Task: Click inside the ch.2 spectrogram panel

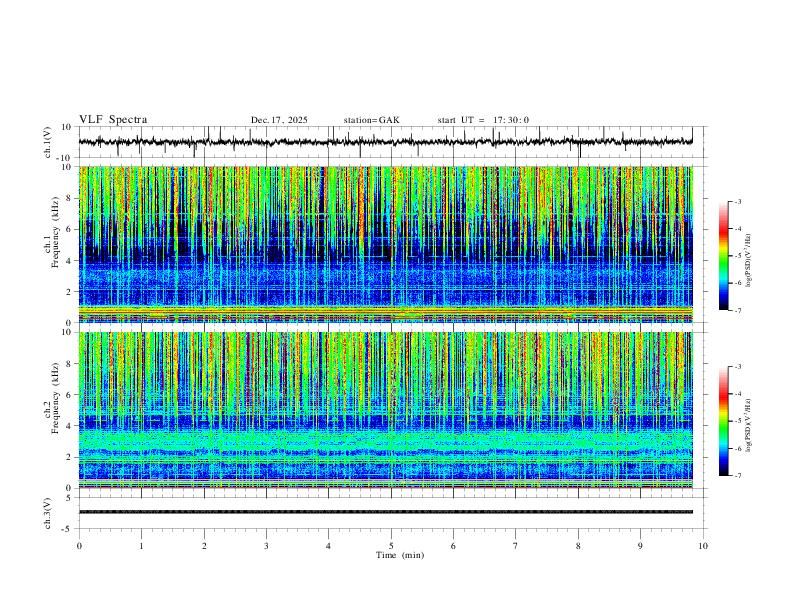Action: coord(385,410)
